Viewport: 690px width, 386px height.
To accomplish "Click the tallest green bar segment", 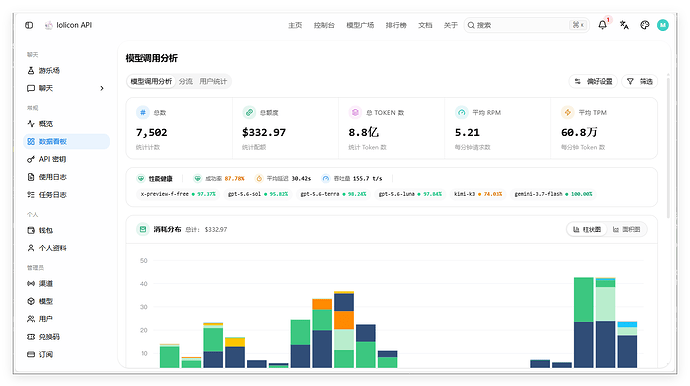I will [584, 300].
